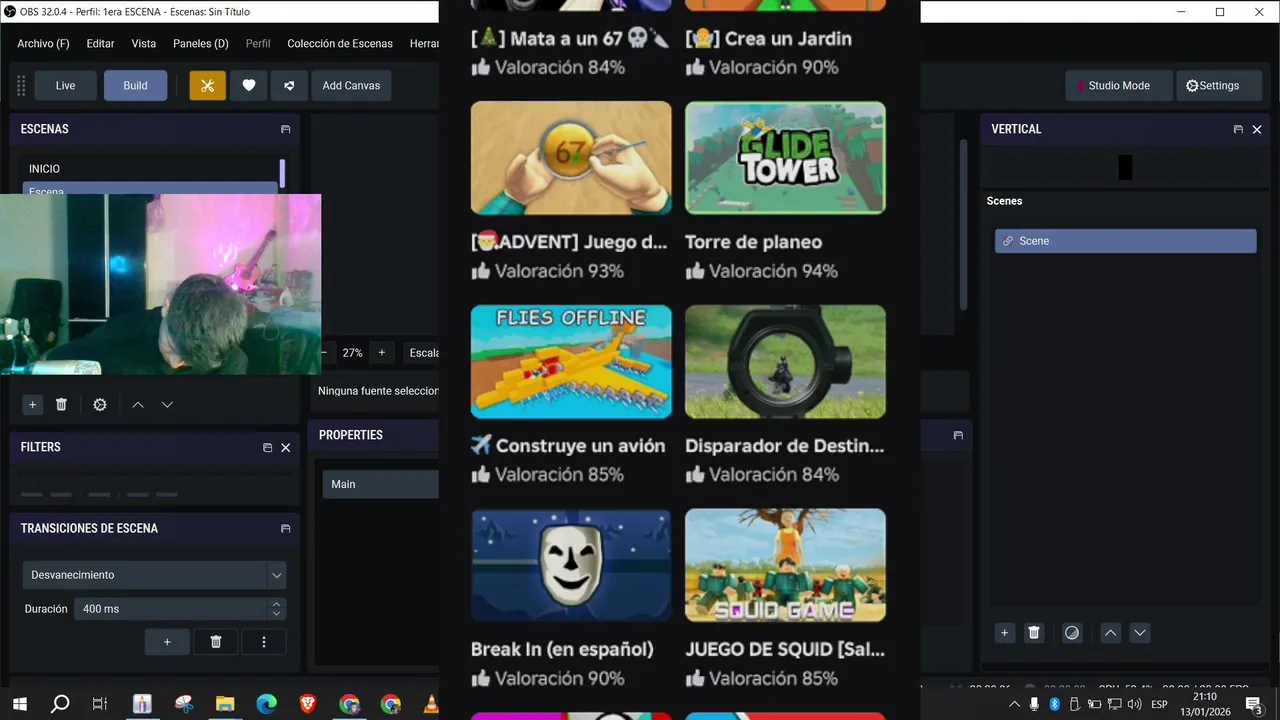The height and width of the screenshot is (720, 1280).
Task: Select Scene in VERTICAL scenes list
Action: point(1126,241)
